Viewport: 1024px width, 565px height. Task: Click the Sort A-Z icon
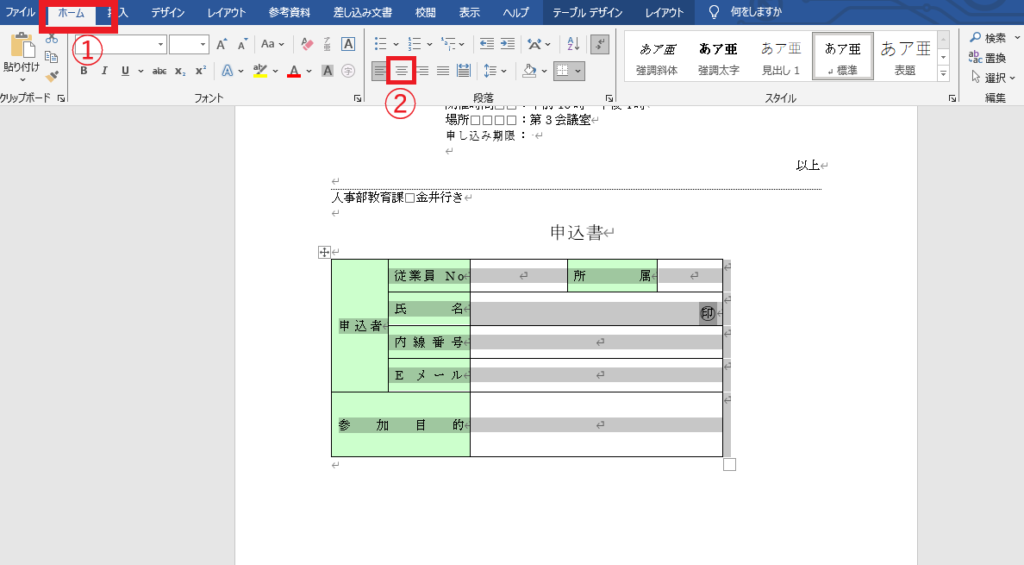tap(573, 44)
